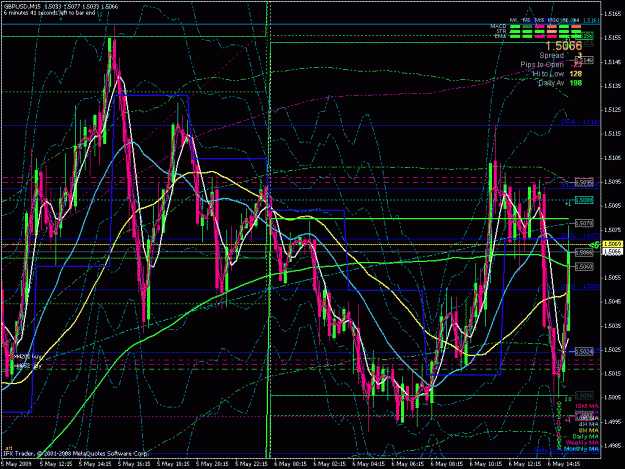Click the 1.5005 price axis label
The width and height of the screenshot is (625, 469).
click(x=613, y=398)
